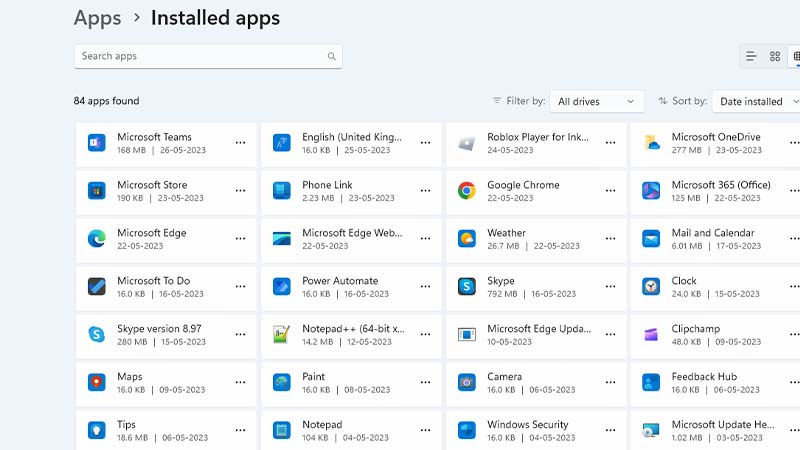Click the Microsoft 365 (Office) icon
Viewport: 800px width, 450px height.
click(x=651, y=191)
